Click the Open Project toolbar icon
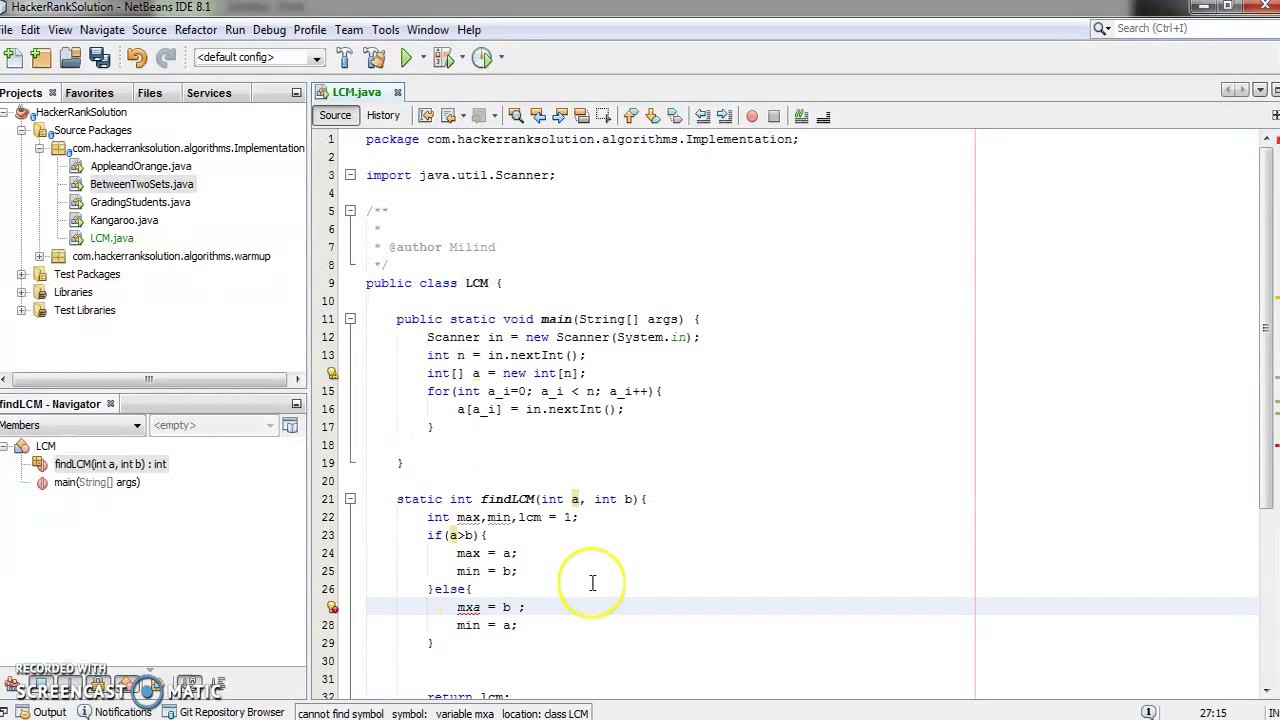This screenshot has width=1280, height=720. point(70,57)
